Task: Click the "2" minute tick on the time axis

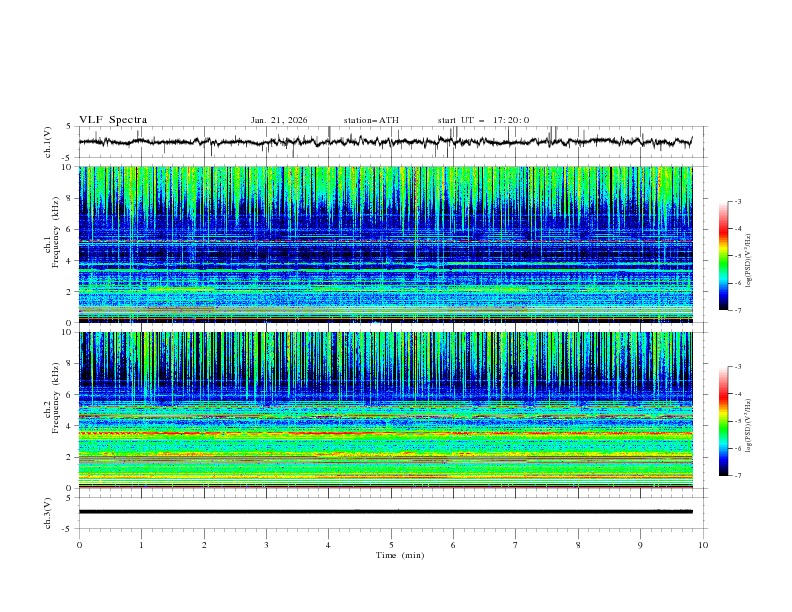Action: (x=204, y=545)
